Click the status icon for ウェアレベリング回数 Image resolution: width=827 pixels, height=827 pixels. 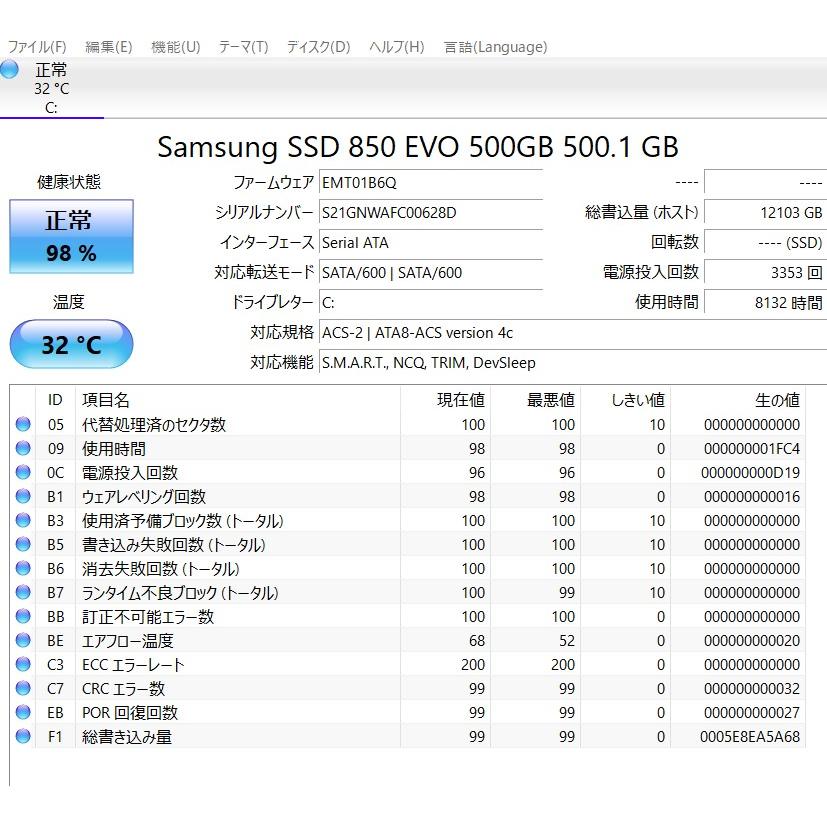pyautogui.click(x=22, y=496)
